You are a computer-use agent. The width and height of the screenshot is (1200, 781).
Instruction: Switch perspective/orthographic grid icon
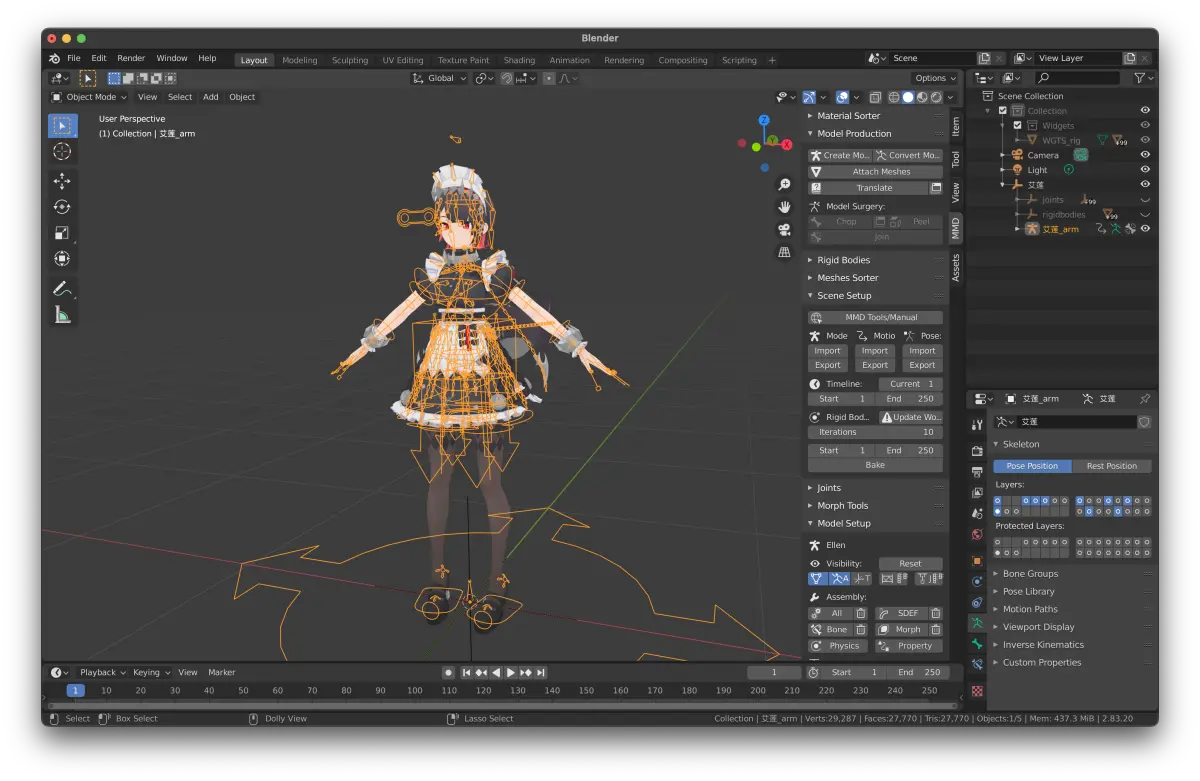(785, 252)
